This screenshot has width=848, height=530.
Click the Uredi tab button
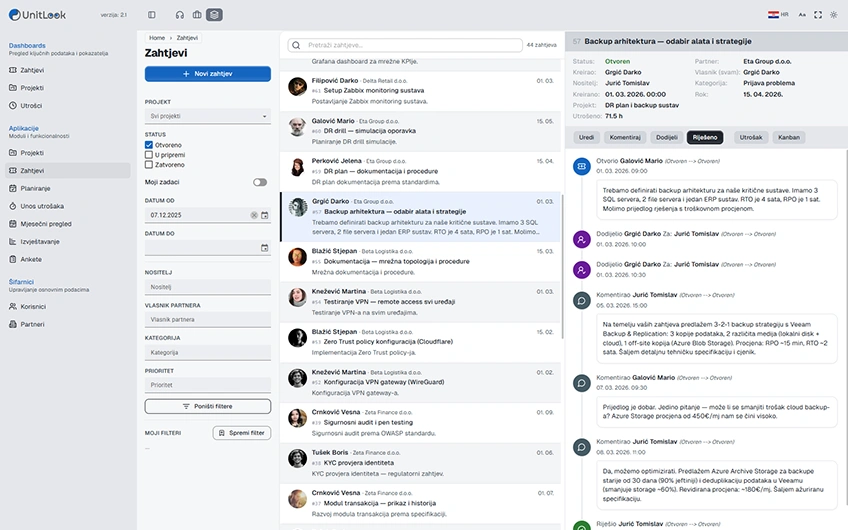pos(586,137)
